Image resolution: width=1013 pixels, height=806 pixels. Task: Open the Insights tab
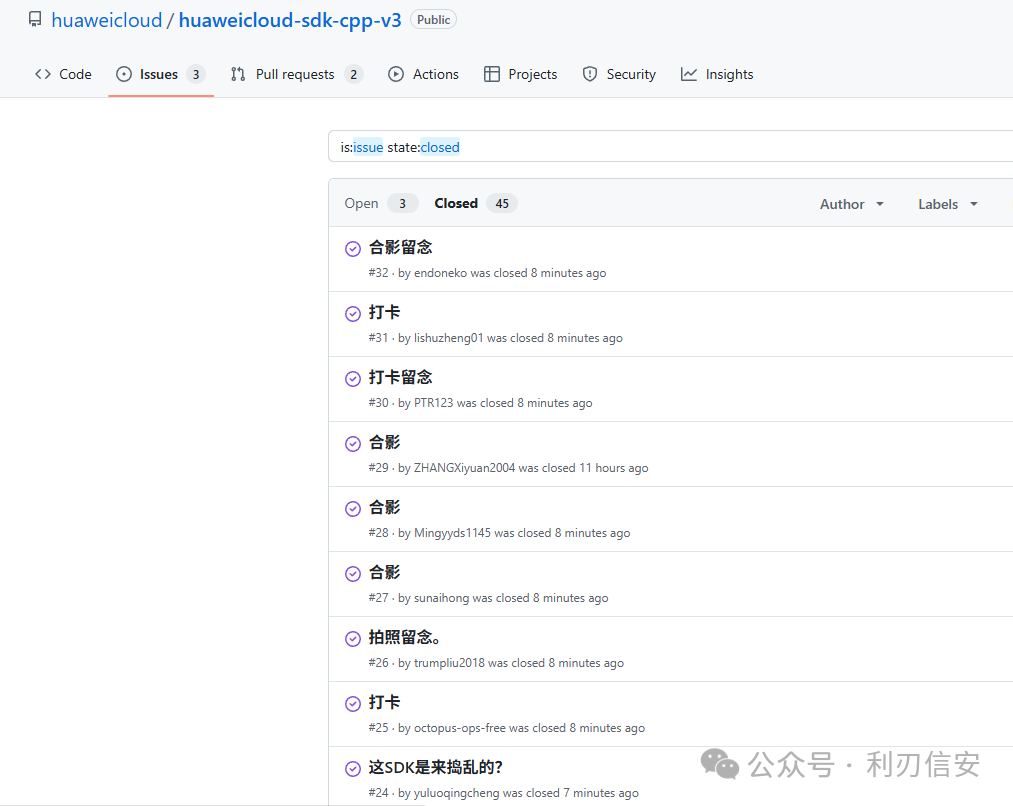tap(717, 74)
